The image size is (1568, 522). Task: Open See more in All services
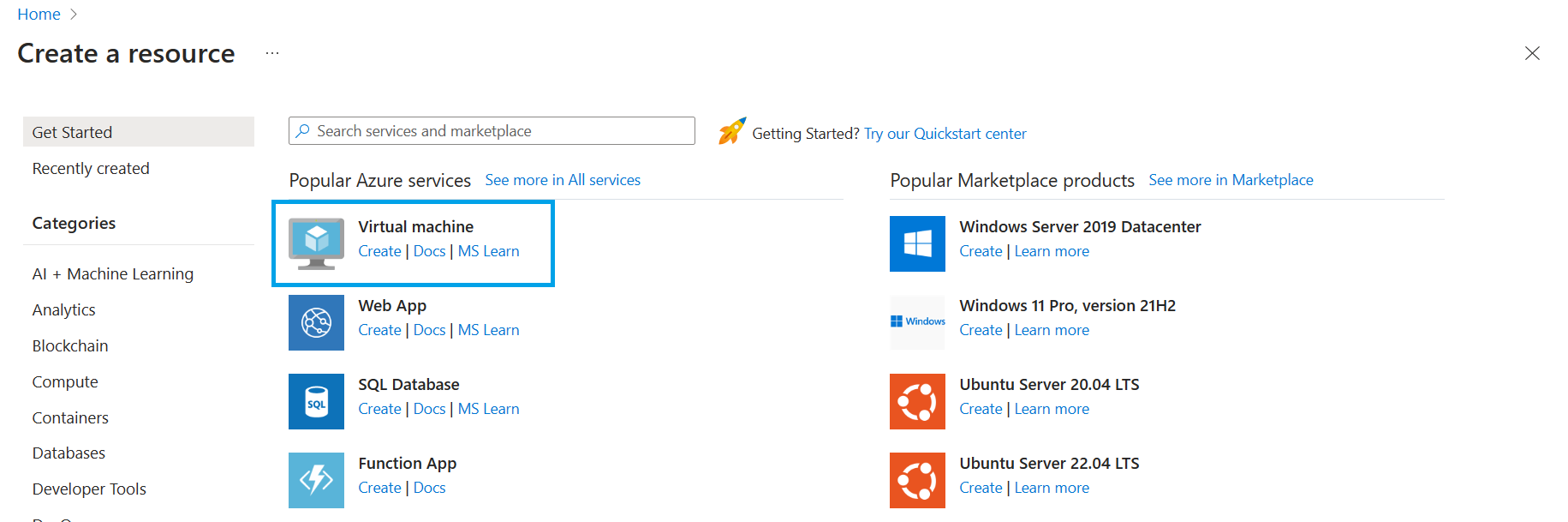[563, 180]
